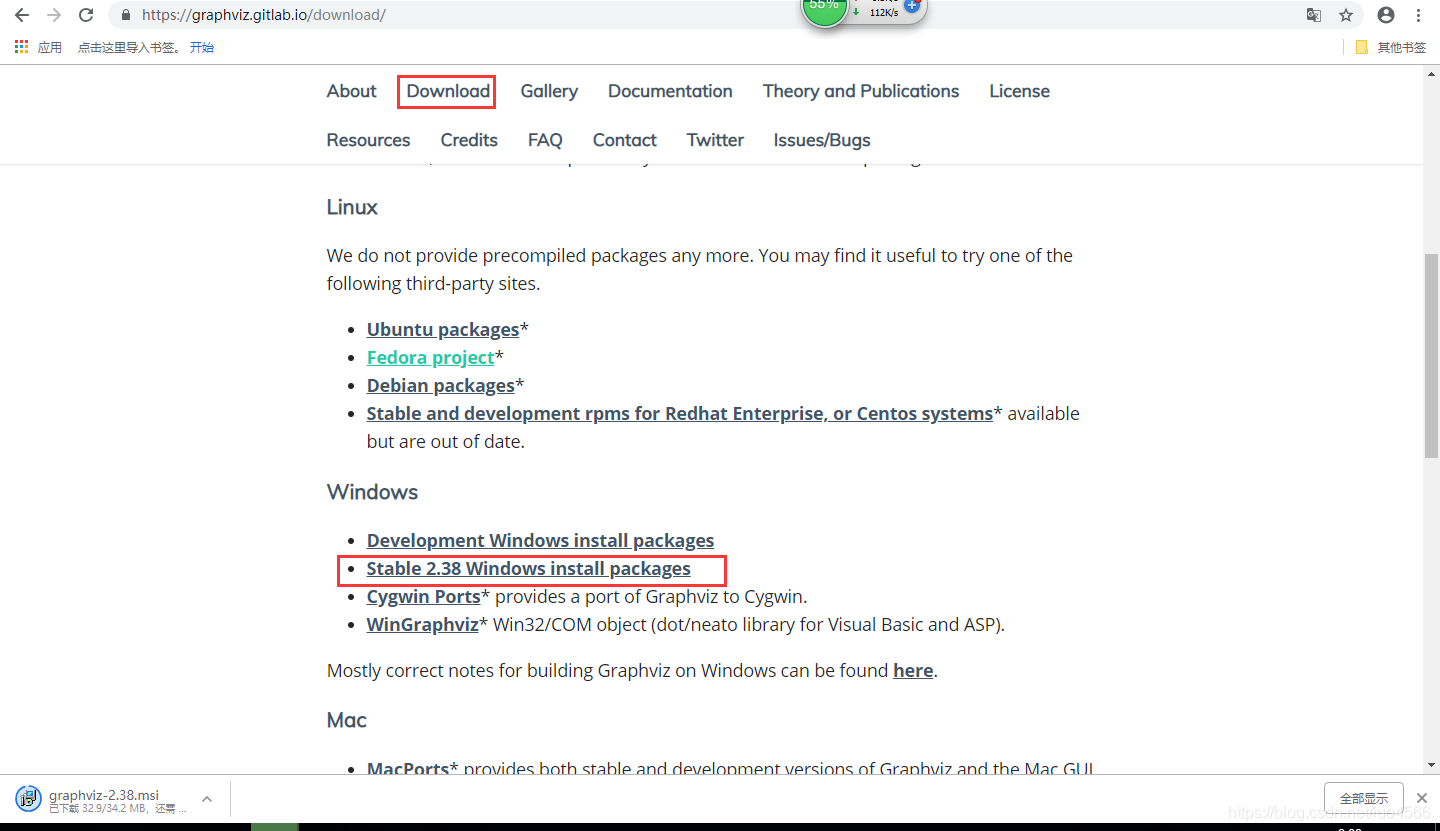Image resolution: width=1440 pixels, height=831 pixels.
Task: Follow the Debian packages link
Action: [x=441, y=385]
